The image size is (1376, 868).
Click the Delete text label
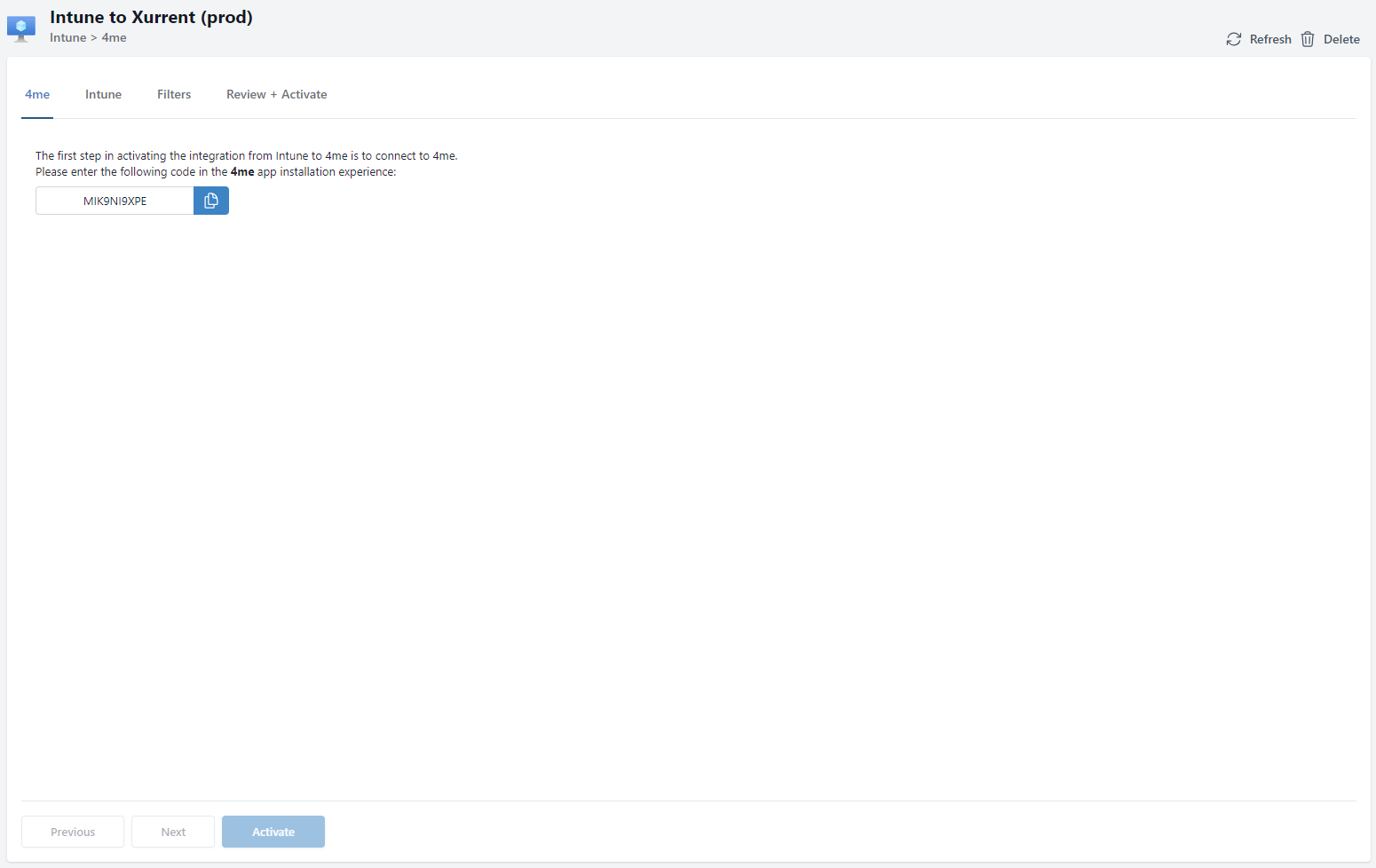tap(1340, 39)
